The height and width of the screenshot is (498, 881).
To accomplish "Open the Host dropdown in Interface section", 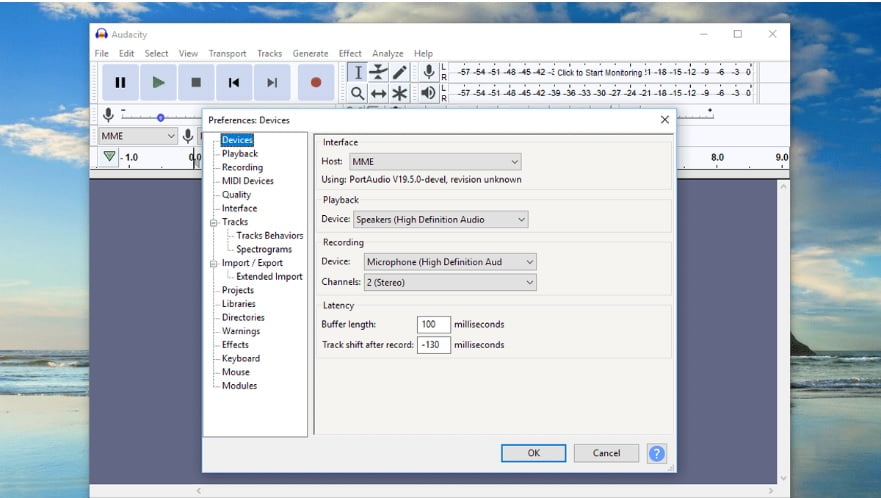I will tap(435, 162).
